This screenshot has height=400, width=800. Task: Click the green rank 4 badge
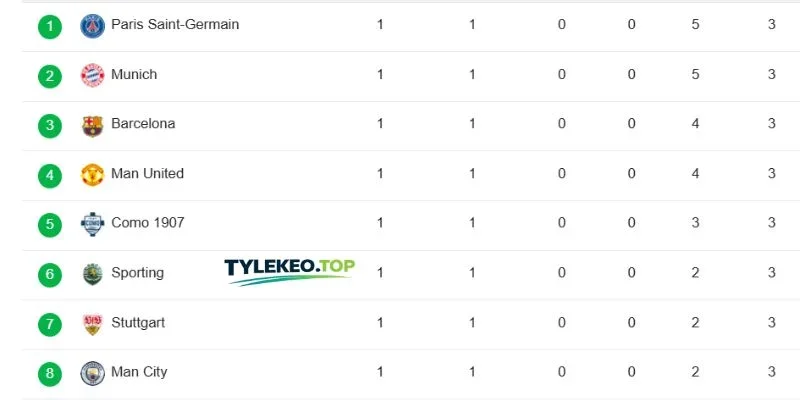tap(49, 176)
